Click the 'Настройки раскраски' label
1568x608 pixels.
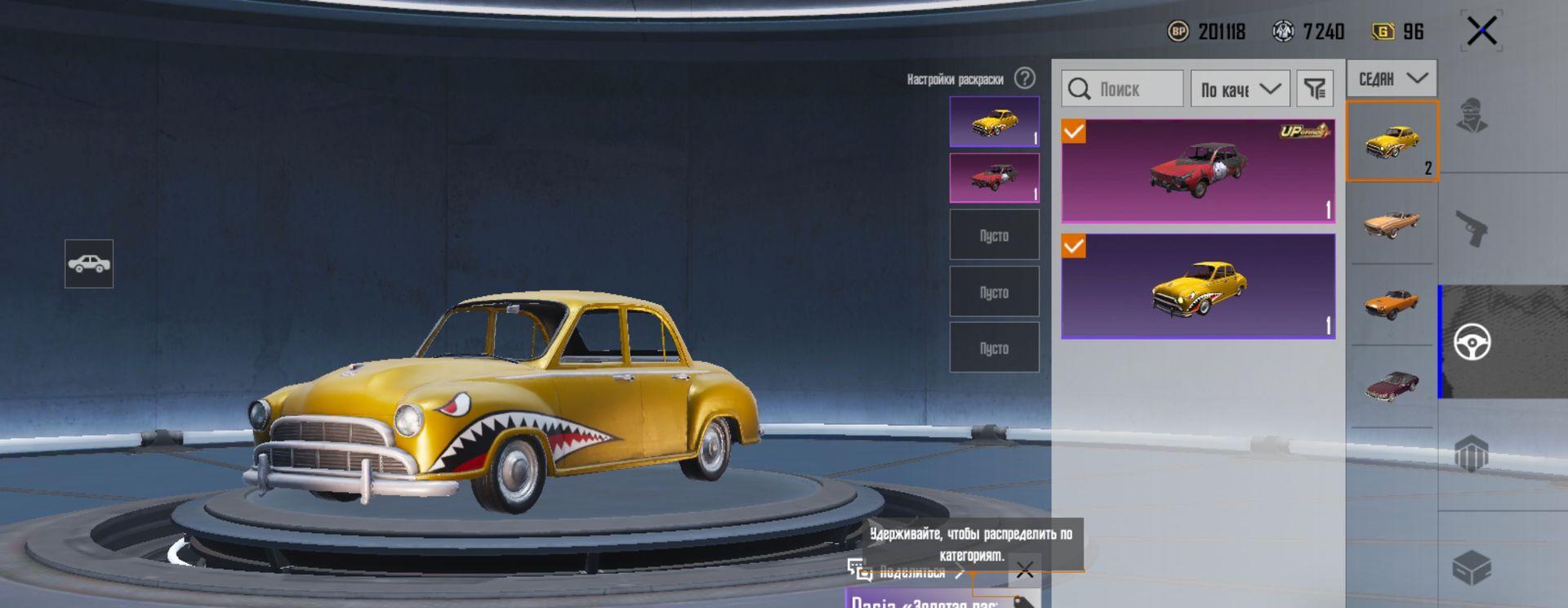point(955,79)
